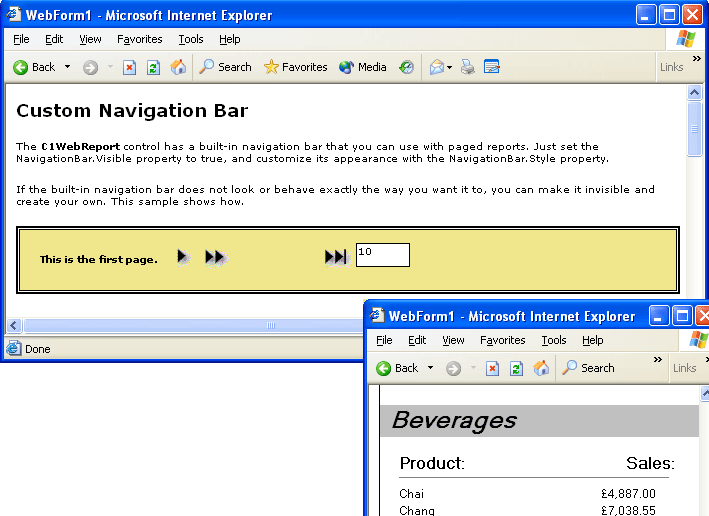Open the Mail dropdown arrow
Viewport: 709px width, 516px height.
pos(449,67)
